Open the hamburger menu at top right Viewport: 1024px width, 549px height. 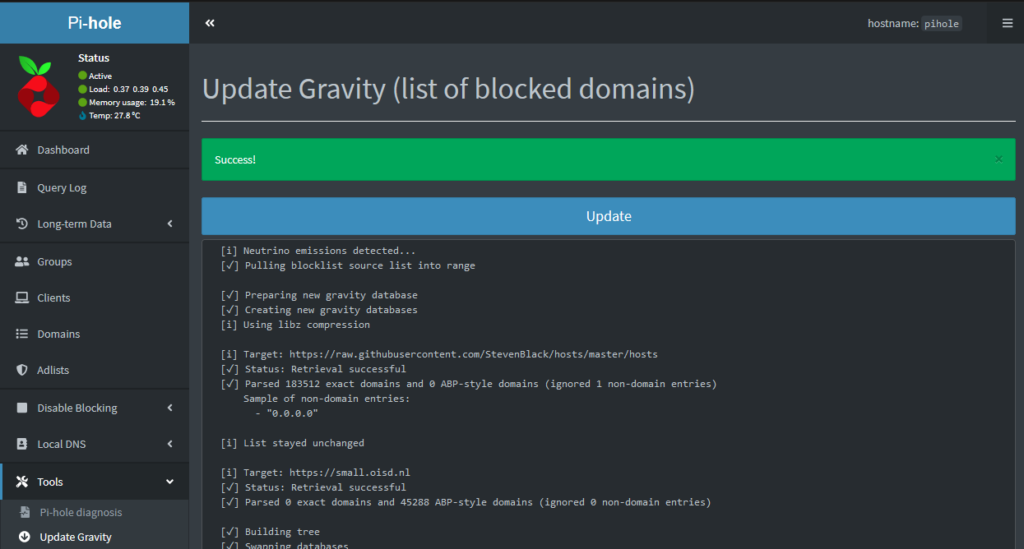(1007, 23)
